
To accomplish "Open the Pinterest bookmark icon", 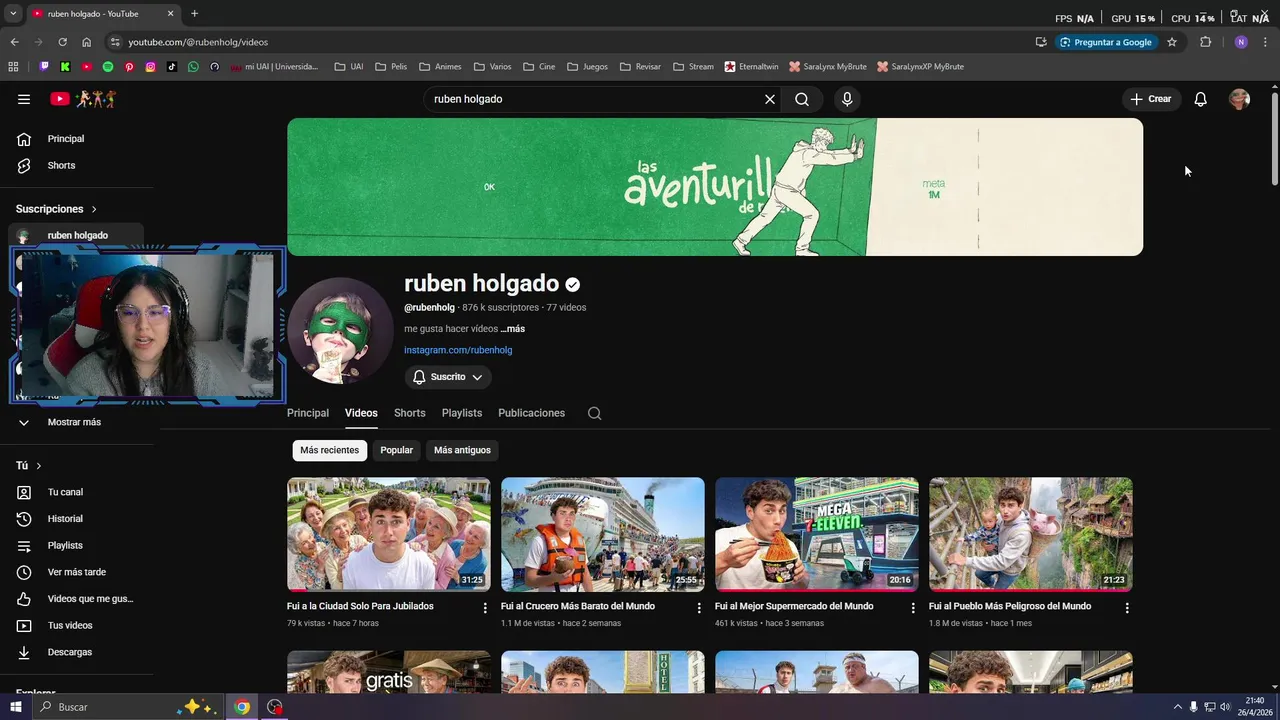I will pyautogui.click(x=129, y=67).
